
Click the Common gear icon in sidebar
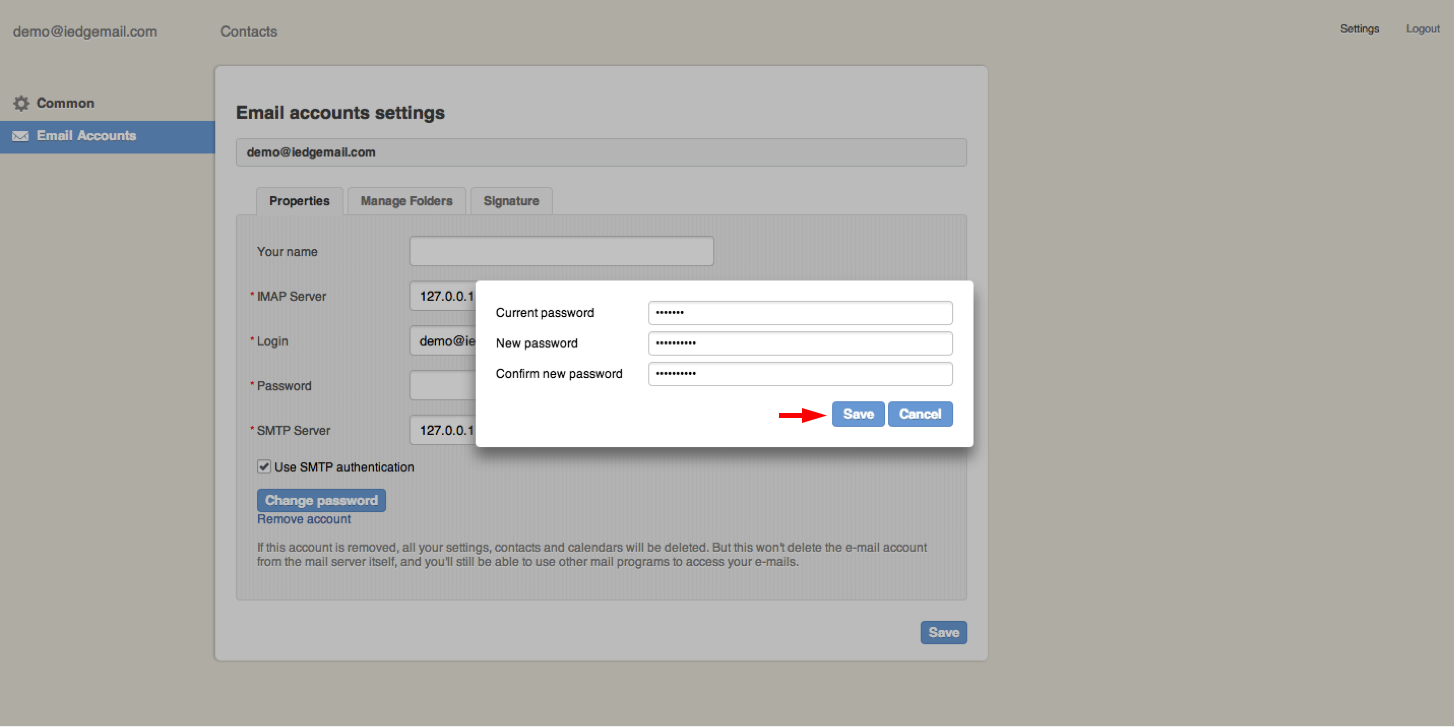tap(20, 104)
